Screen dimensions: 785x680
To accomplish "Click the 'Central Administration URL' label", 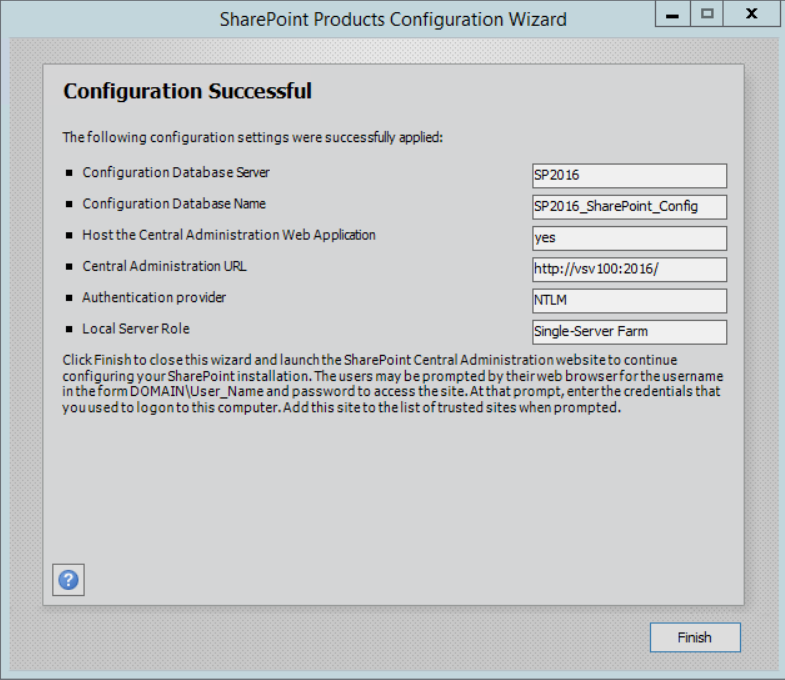I will [x=164, y=266].
